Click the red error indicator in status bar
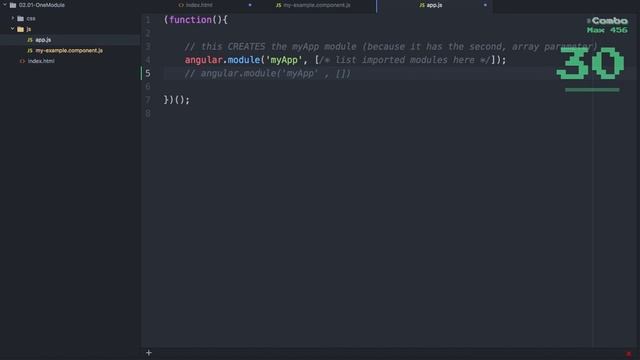 (x=629, y=353)
